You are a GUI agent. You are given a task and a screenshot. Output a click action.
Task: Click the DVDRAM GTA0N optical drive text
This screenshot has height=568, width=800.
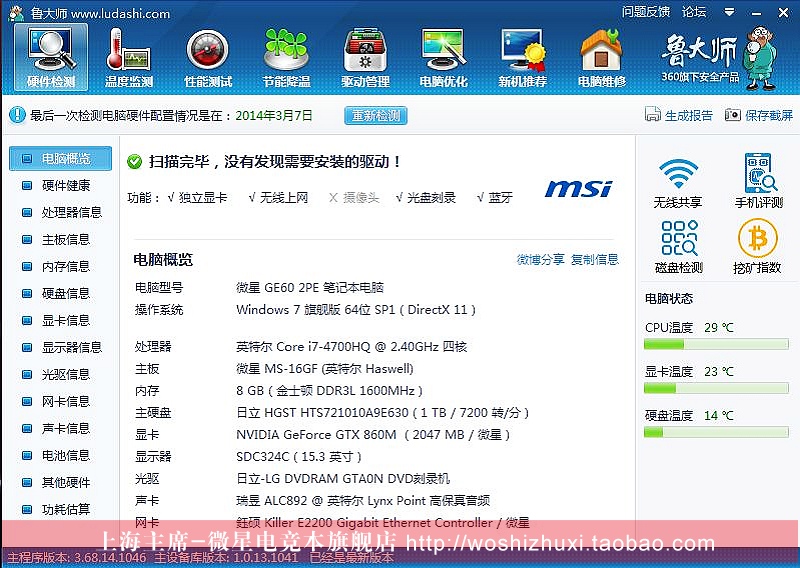[343, 479]
